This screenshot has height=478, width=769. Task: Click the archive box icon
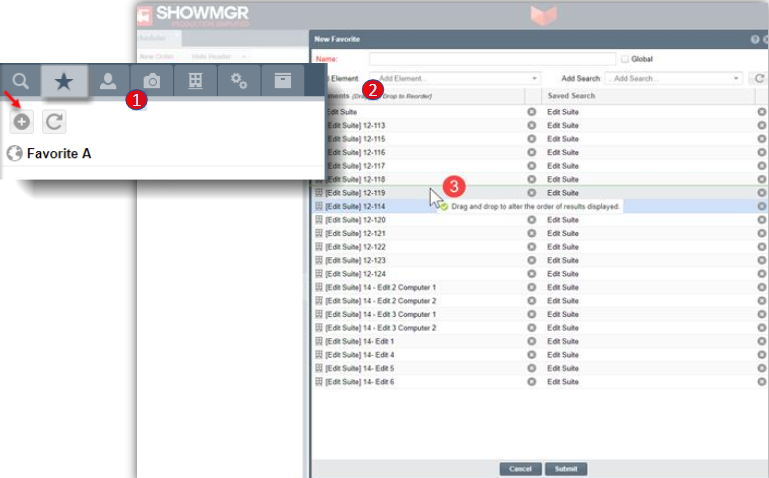coord(283,81)
